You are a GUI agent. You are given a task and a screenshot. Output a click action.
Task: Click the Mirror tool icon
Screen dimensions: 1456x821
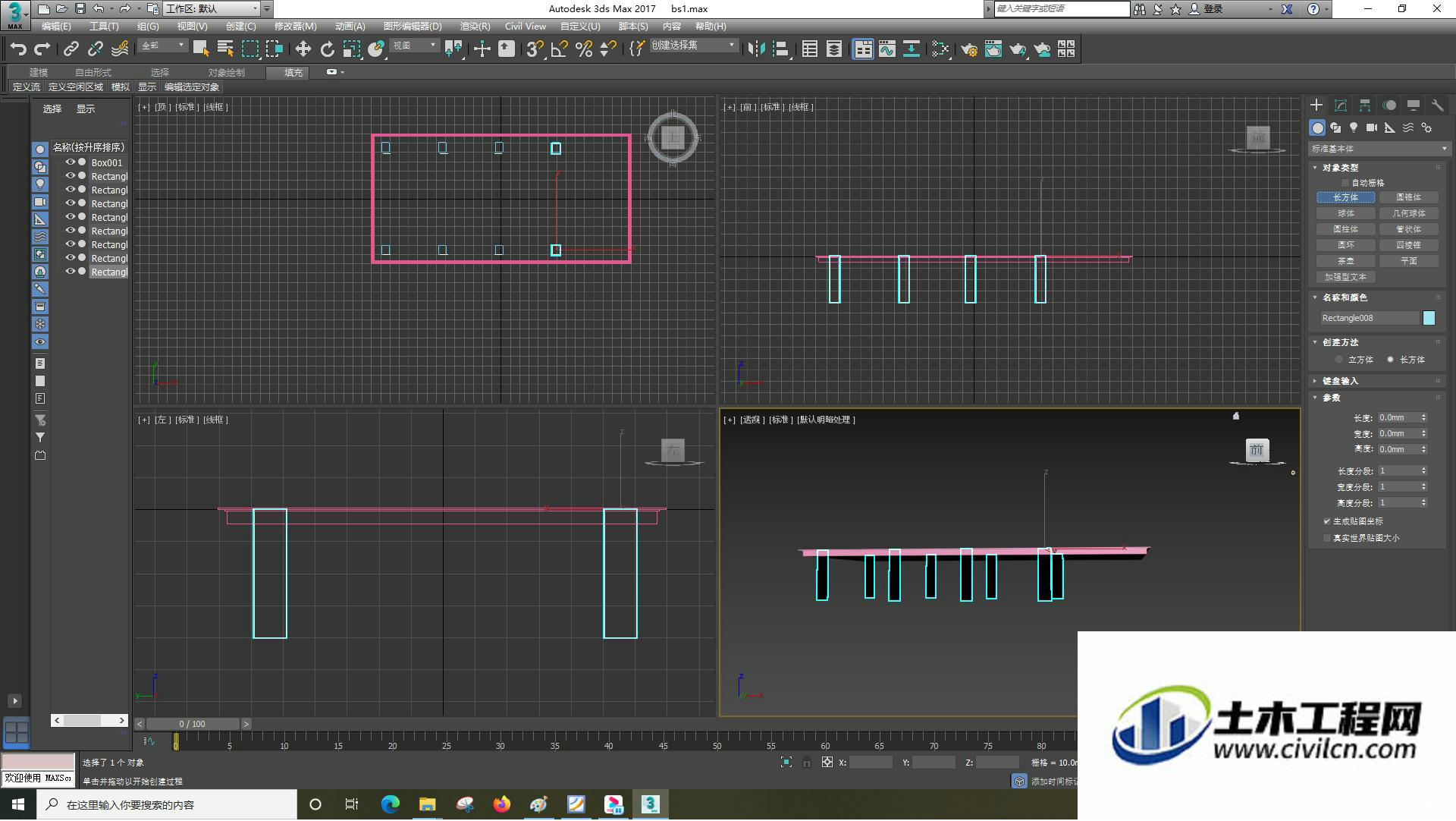756,49
